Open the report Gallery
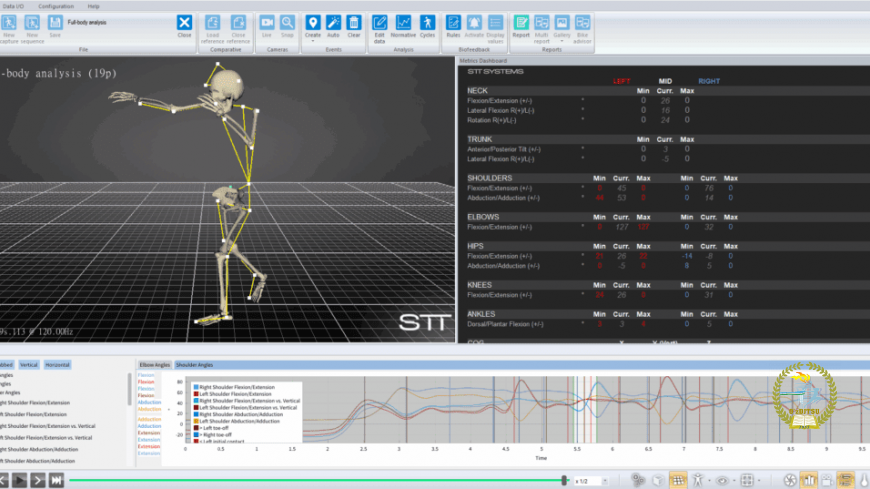Screen dimensions: 870x489 coord(562,23)
